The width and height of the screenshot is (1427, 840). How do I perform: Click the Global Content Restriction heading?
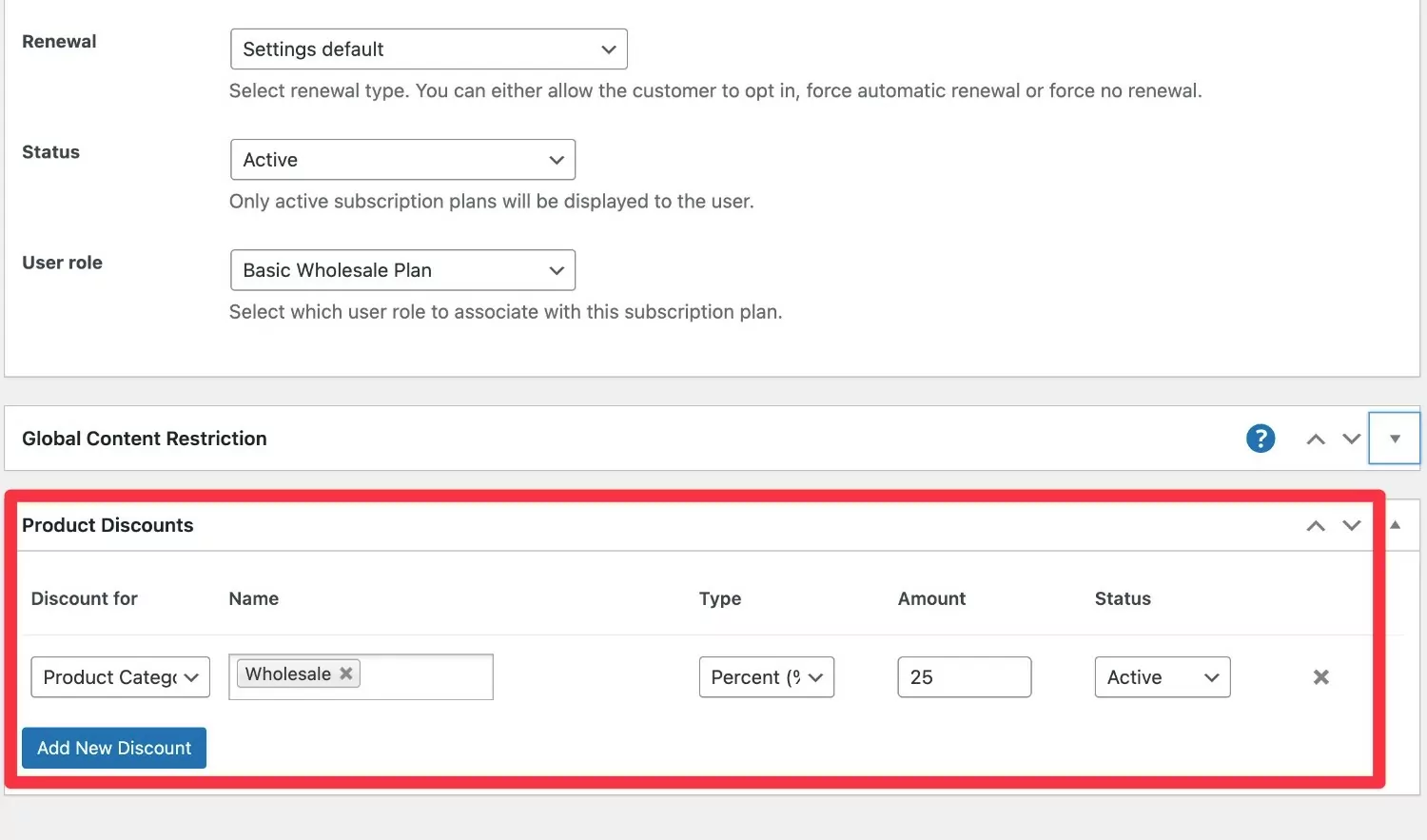point(145,439)
